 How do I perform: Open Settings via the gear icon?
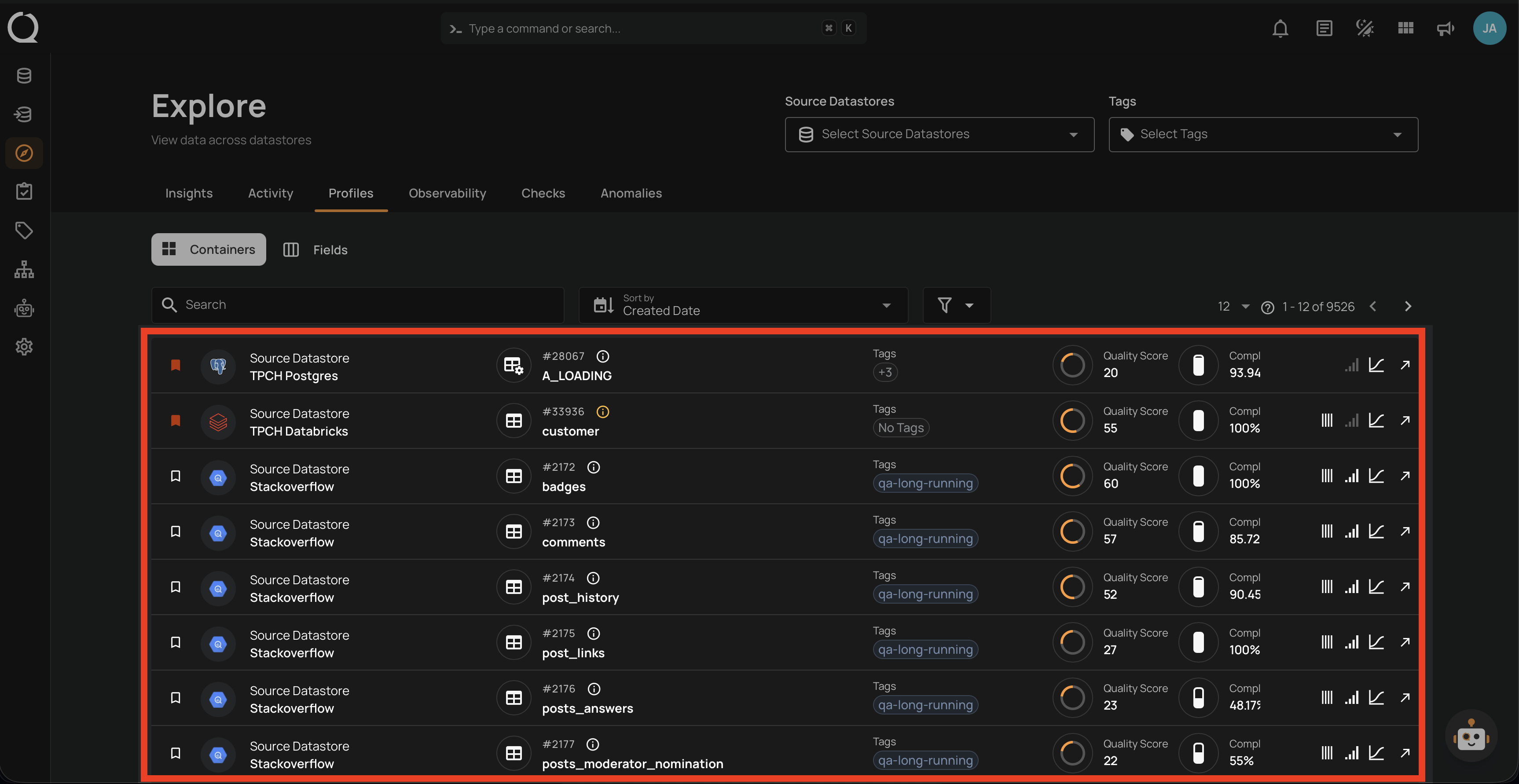(x=24, y=347)
